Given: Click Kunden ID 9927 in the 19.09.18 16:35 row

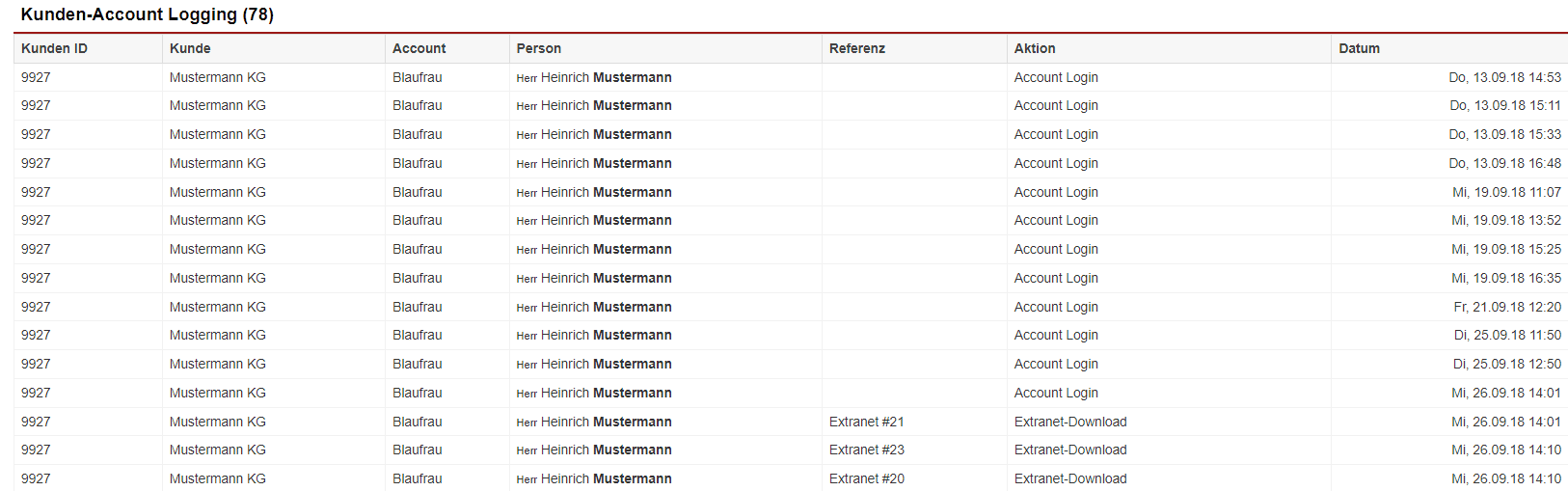Looking at the screenshot, I should click(36, 278).
